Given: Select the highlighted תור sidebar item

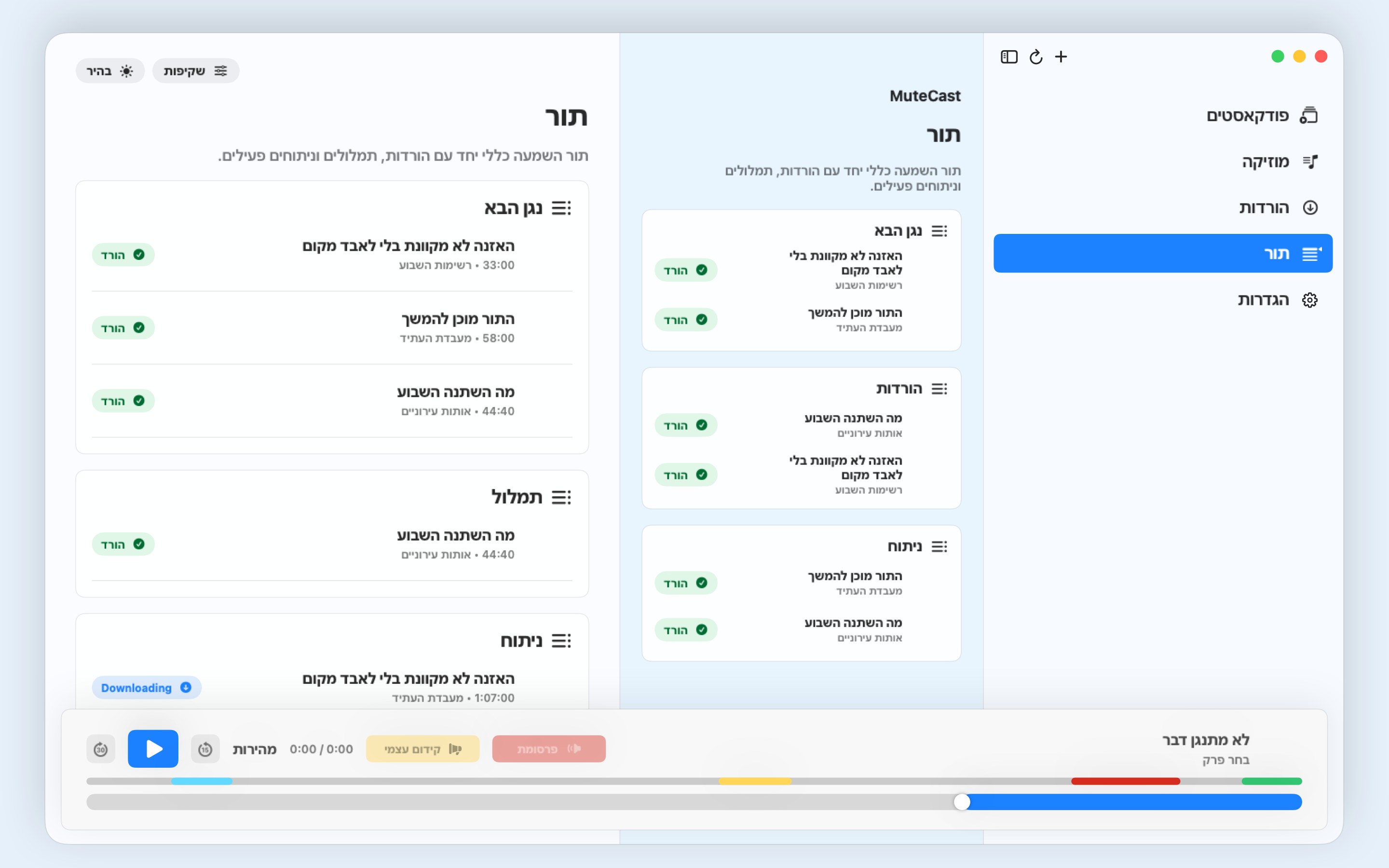Looking at the screenshot, I should pyautogui.click(x=1163, y=253).
